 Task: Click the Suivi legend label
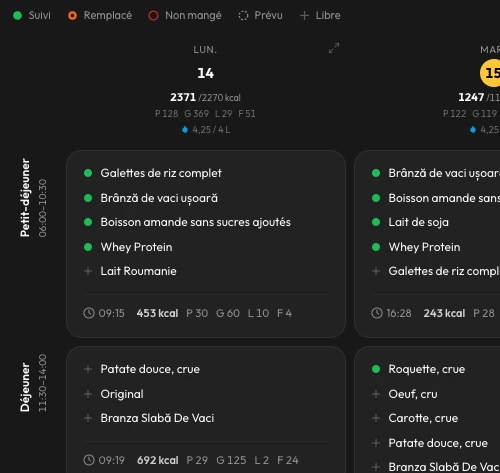(x=39, y=15)
